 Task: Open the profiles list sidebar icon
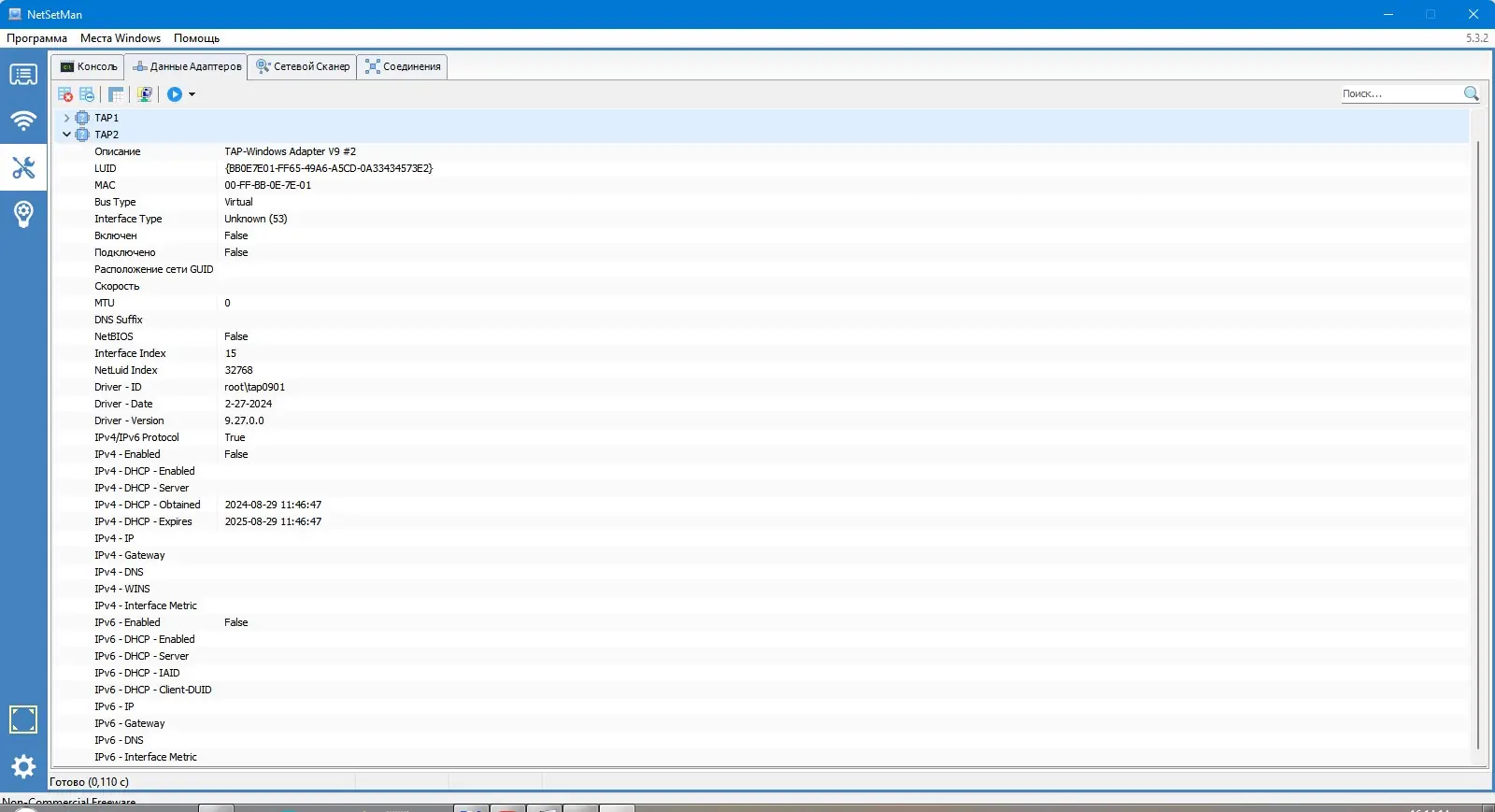[x=23, y=75]
